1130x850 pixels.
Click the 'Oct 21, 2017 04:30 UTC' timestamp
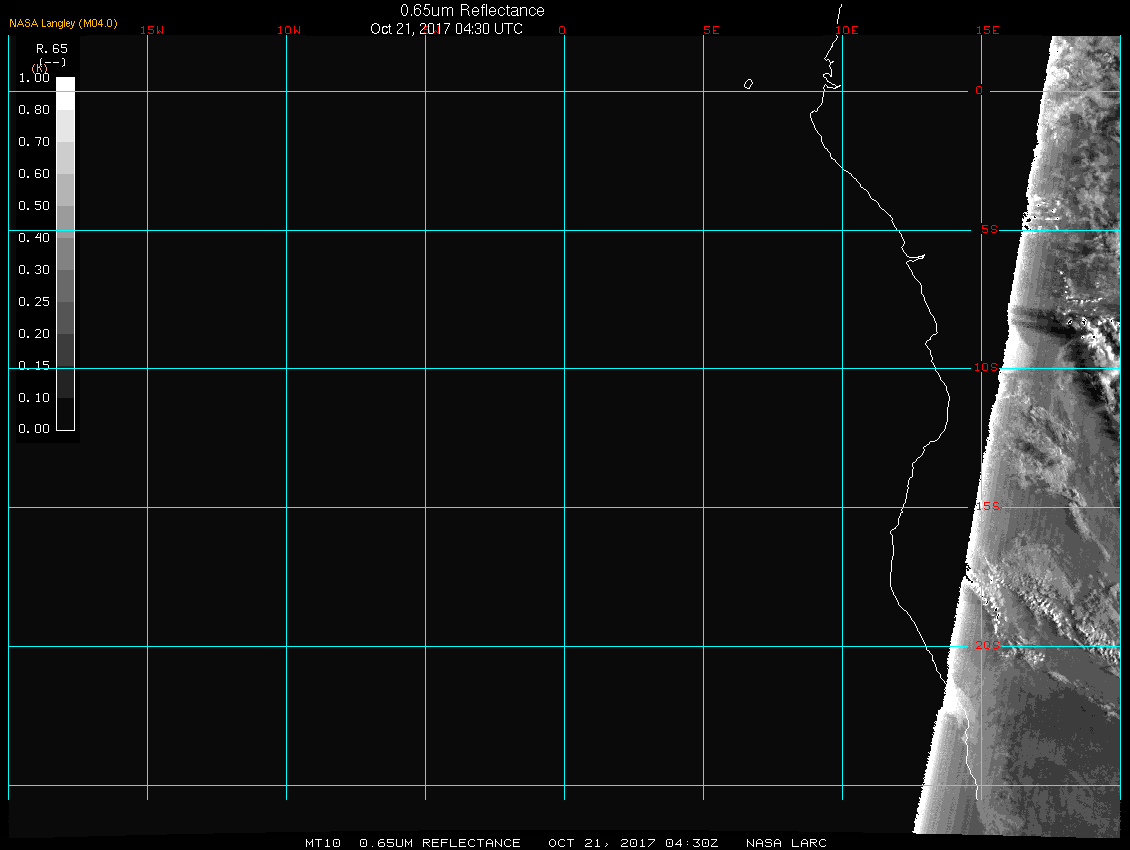click(x=446, y=29)
